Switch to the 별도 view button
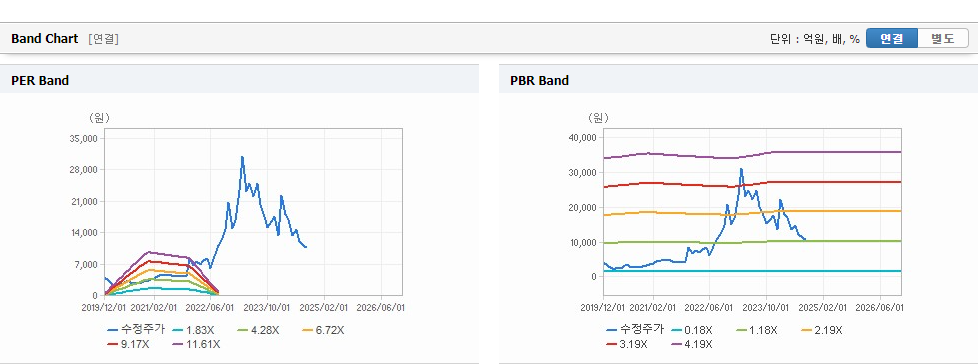978x364 pixels. pyautogui.click(x=942, y=38)
